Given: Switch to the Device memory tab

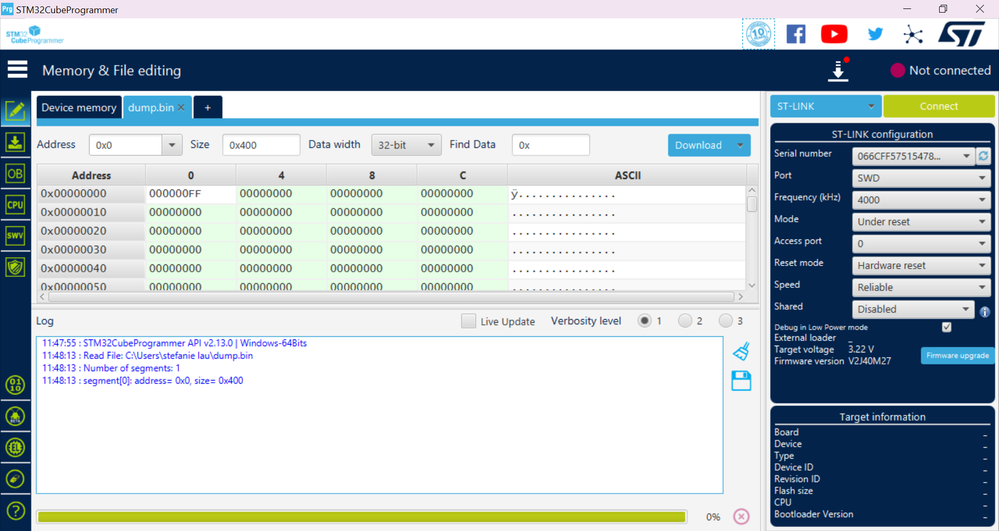Looking at the screenshot, I should [79, 107].
